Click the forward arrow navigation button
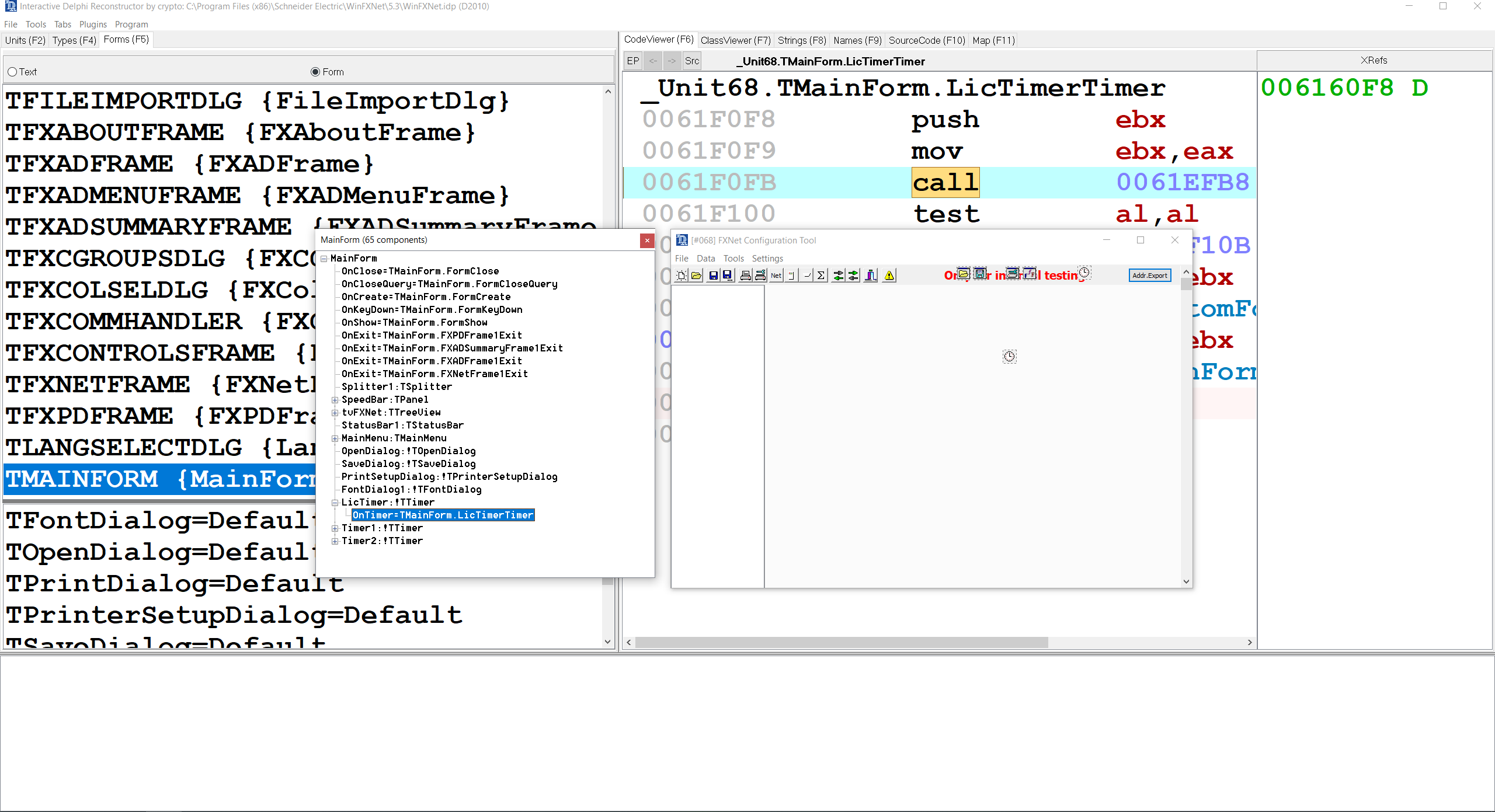 tap(672, 61)
